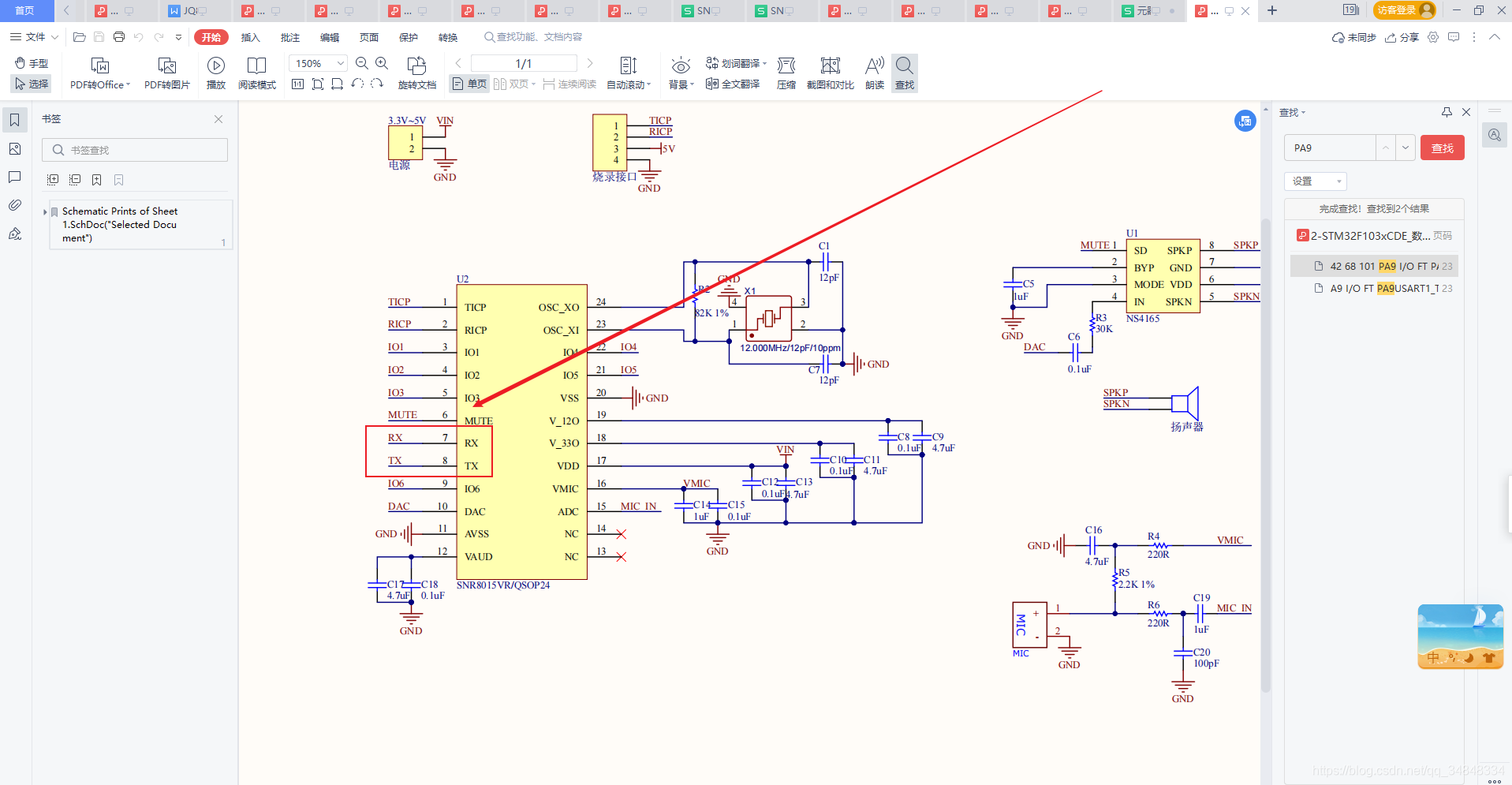Click next search result down arrow
Image resolution: width=1512 pixels, height=785 pixels.
point(1406,148)
